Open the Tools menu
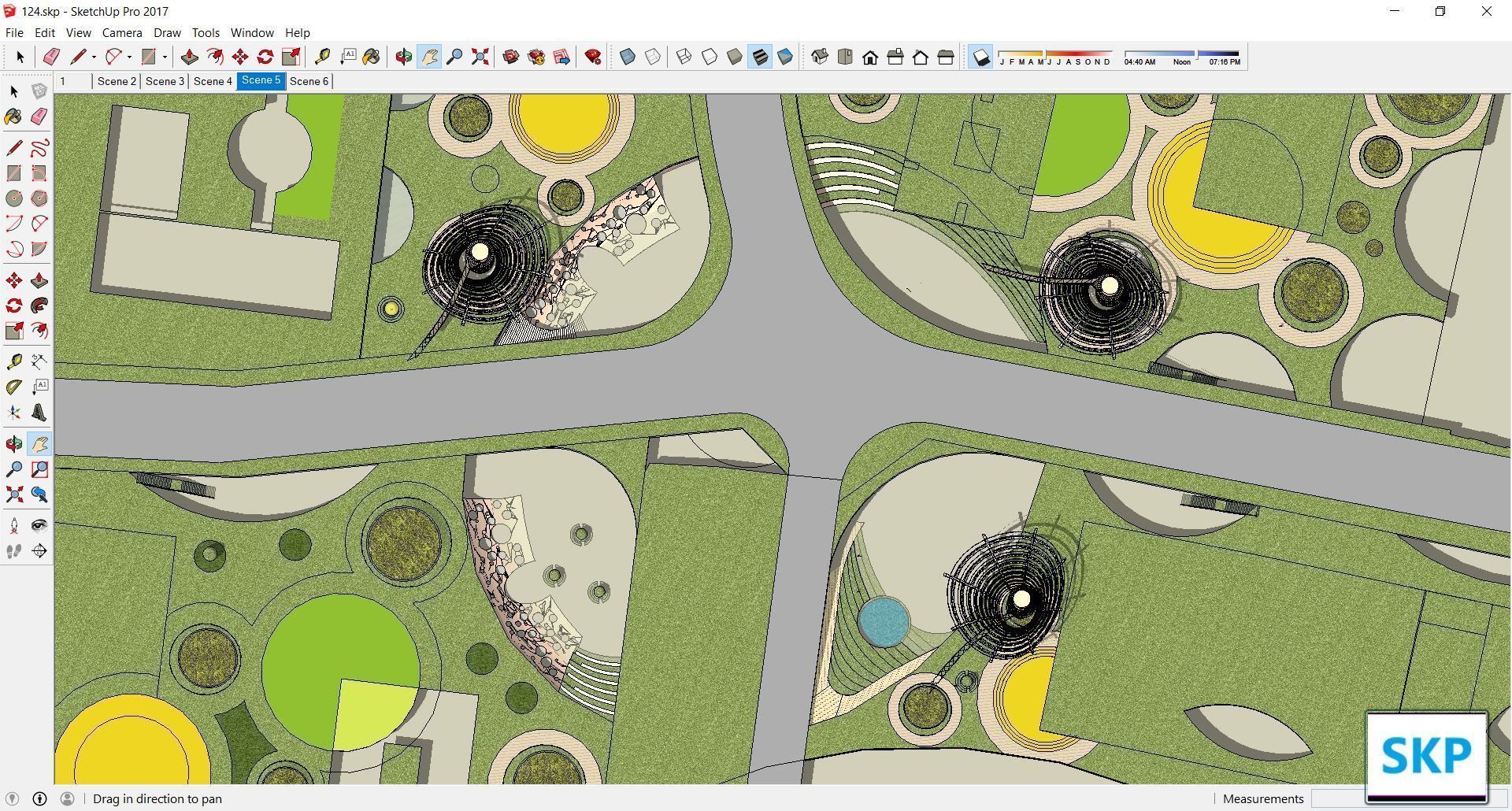 [x=206, y=33]
